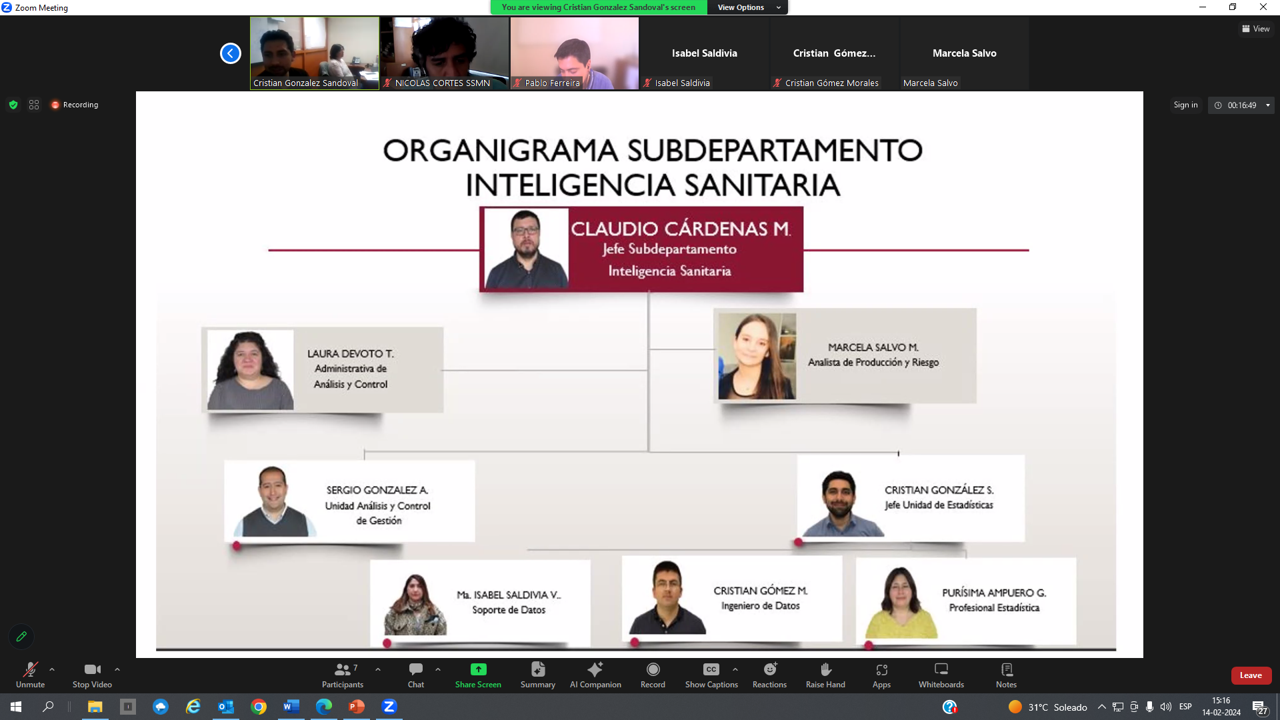Open the View layout menu
The image size is (1280, 720).
pos(1255,29)
